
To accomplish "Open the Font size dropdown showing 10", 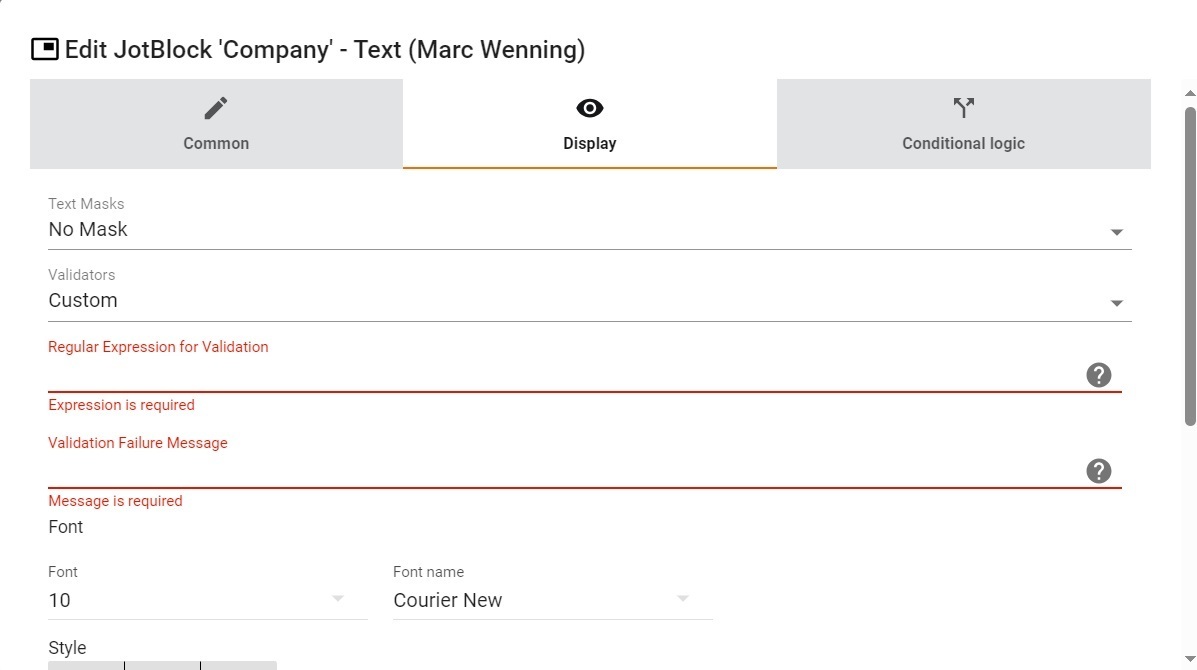I will 208,601.
